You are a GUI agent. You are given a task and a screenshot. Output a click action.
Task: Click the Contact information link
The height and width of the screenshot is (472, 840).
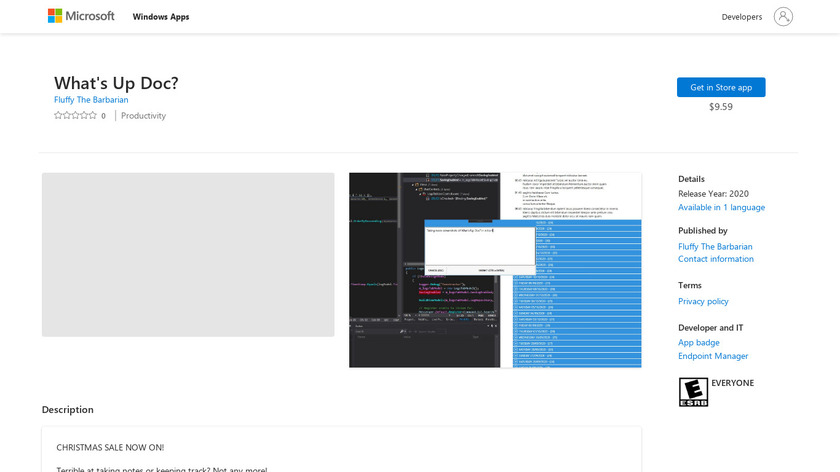(715, 259)
